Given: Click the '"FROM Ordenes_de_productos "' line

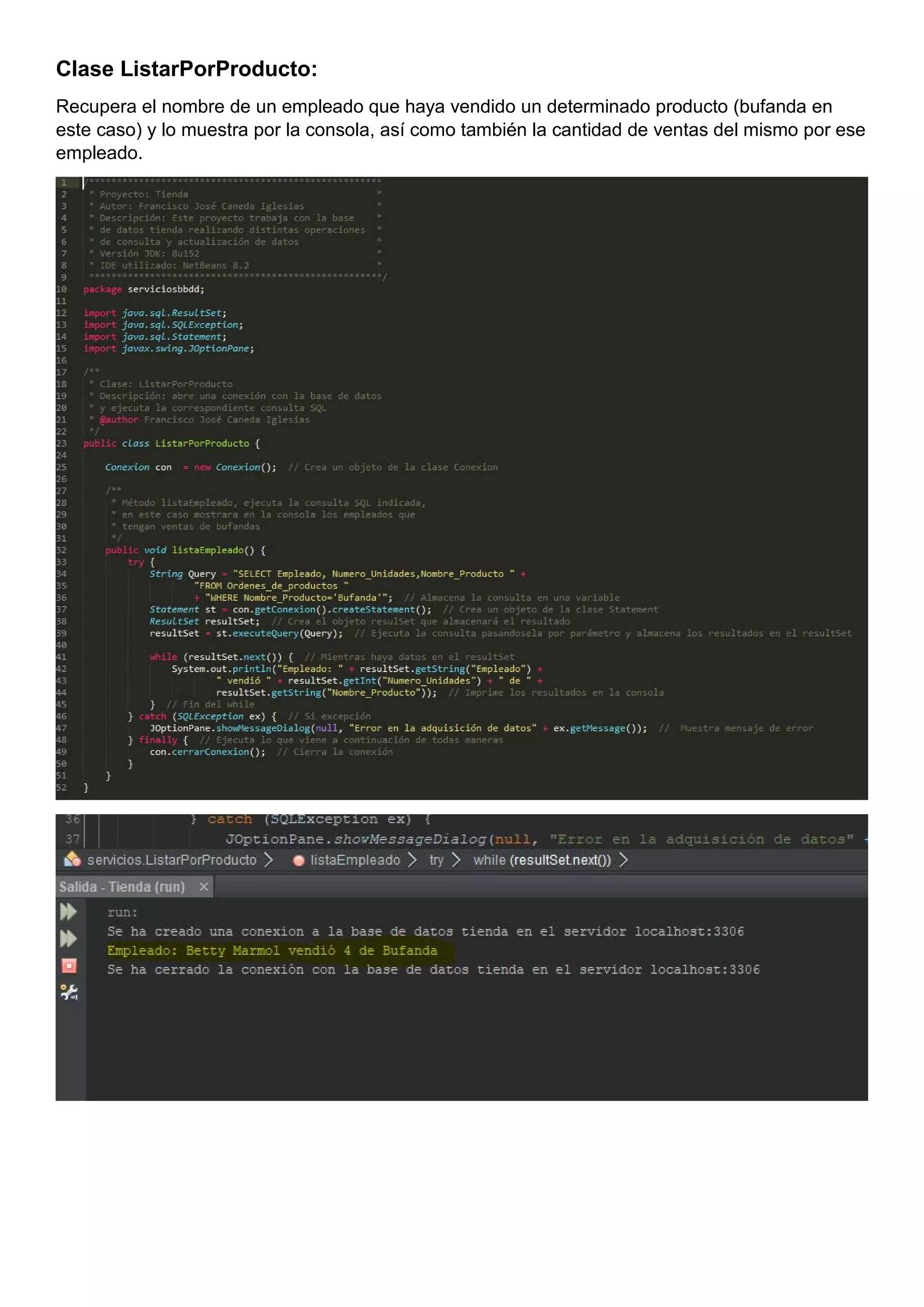Looking at the screenshot, I should click(x=272, y=586).
